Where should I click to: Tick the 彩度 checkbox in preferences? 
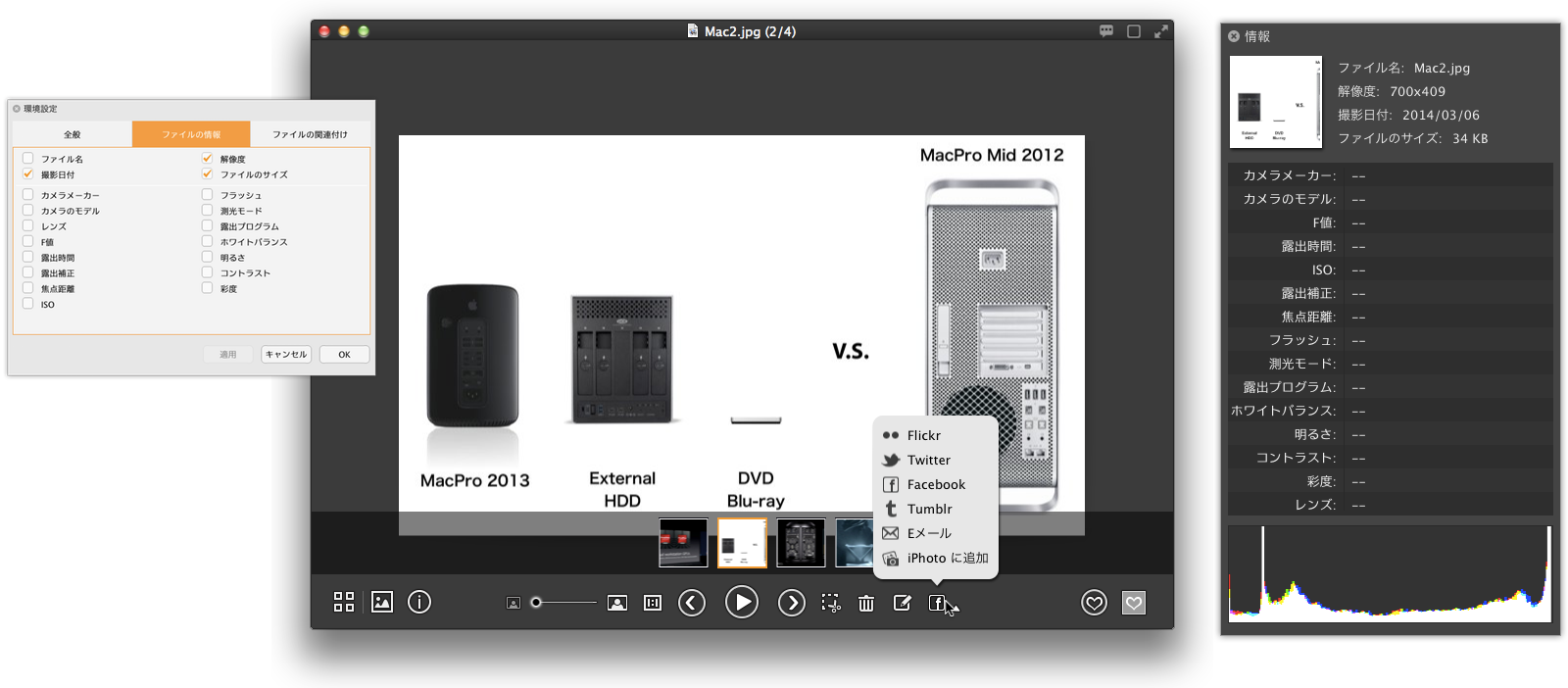coord(208,288)
